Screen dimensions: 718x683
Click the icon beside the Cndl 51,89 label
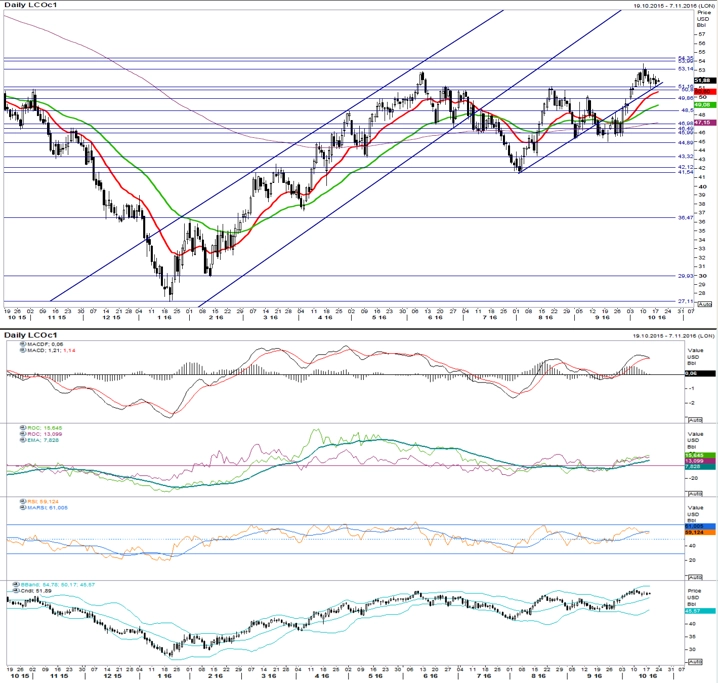click(16, 591)
